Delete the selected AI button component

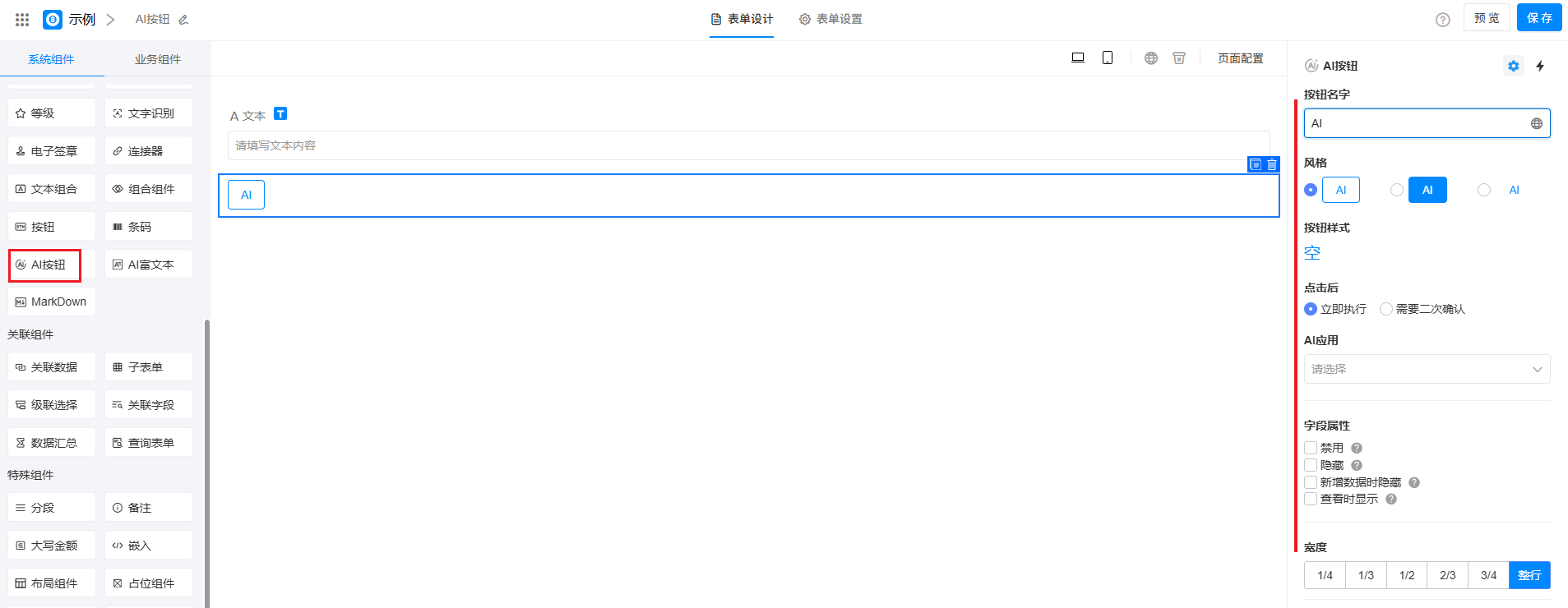tap(1272, 164)
